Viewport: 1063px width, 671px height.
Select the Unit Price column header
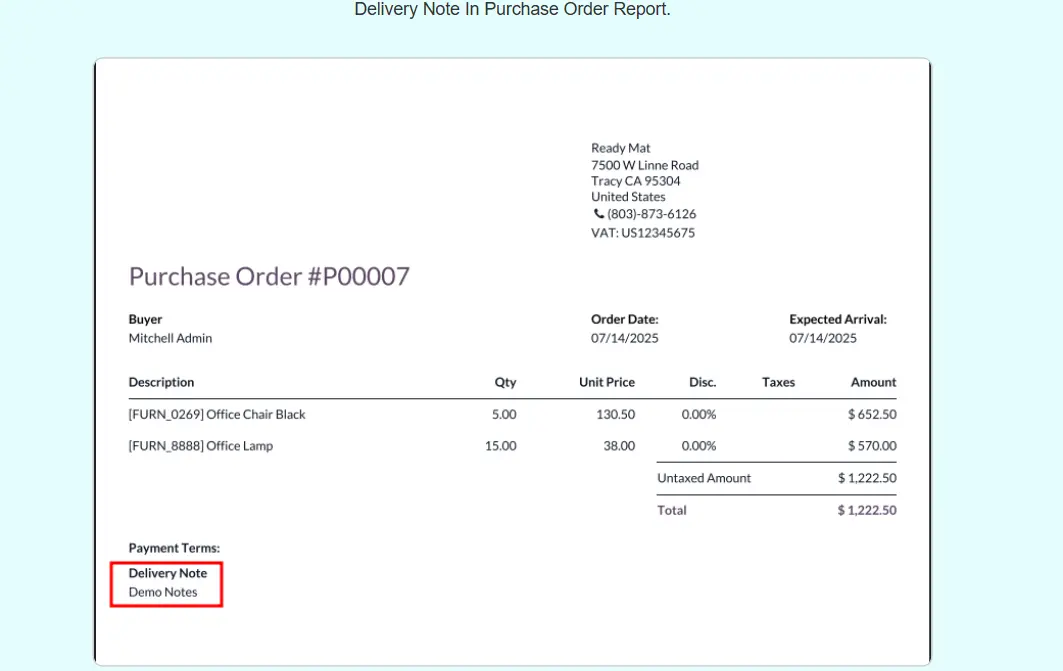[x=606, y=382]
